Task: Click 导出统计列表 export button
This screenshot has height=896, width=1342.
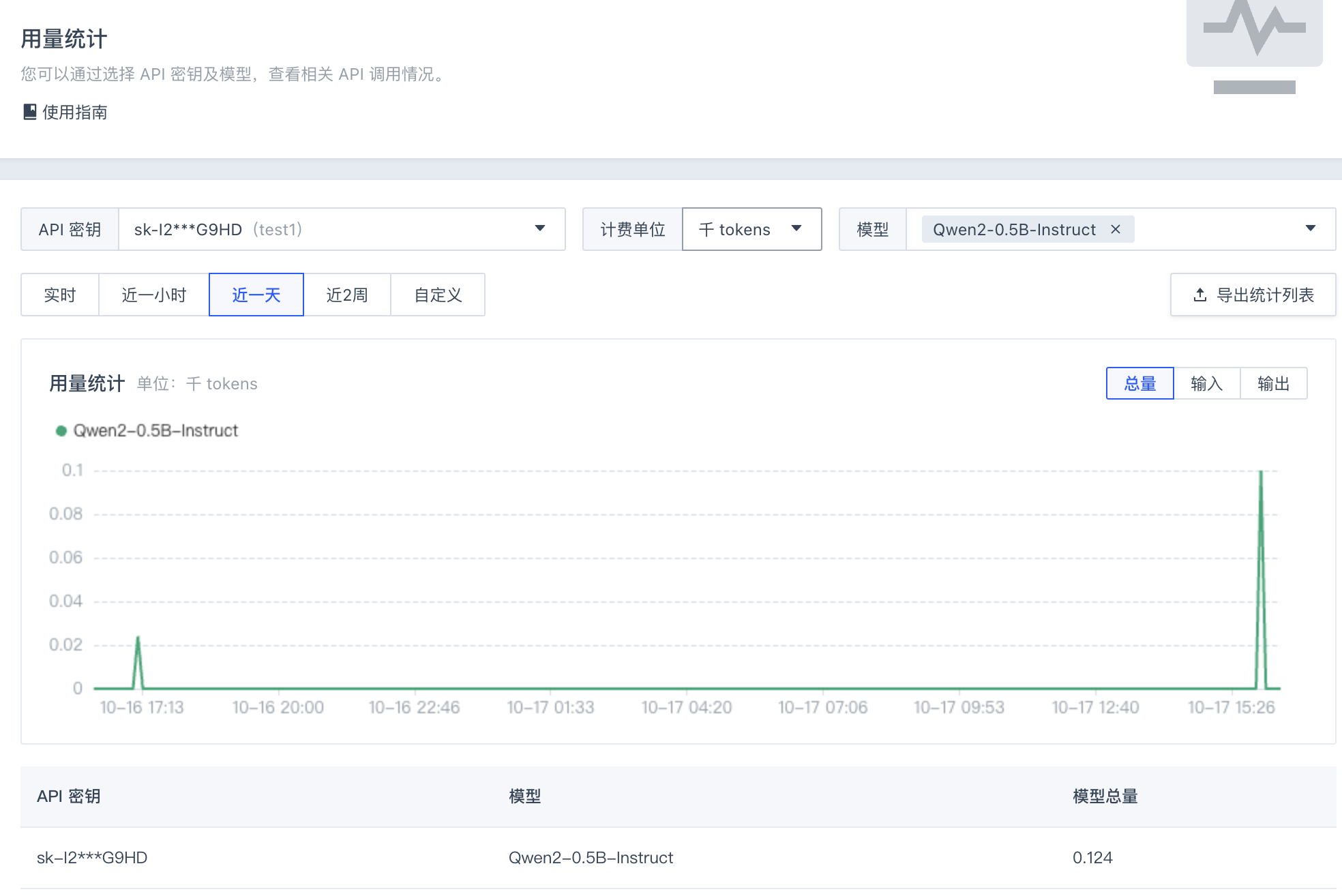Action: pyautogui.click(x=1253, y=295)
